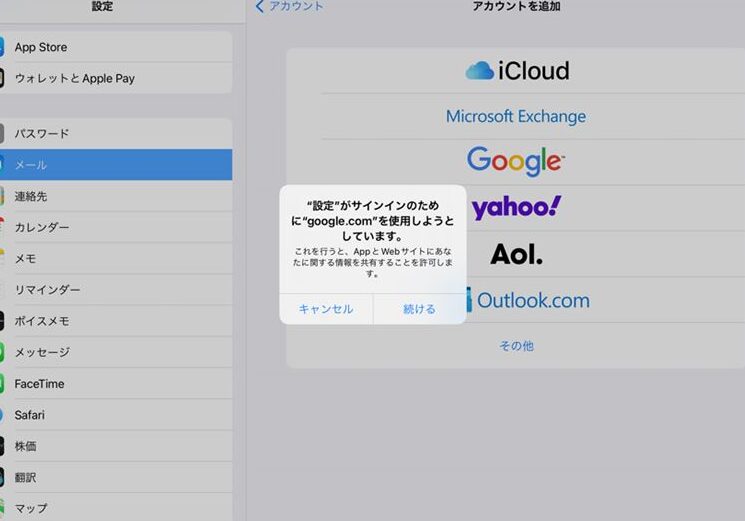Open the リマインダー settings row
Screen dimensions: 745x521
[x=116, y=290]
